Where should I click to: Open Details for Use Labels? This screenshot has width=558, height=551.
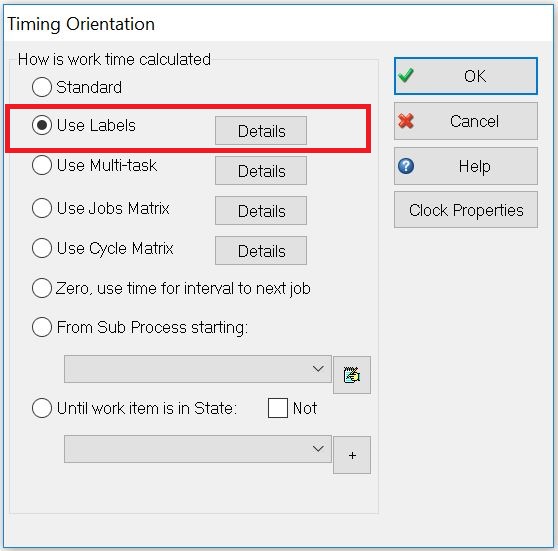[x=261, y=131]
